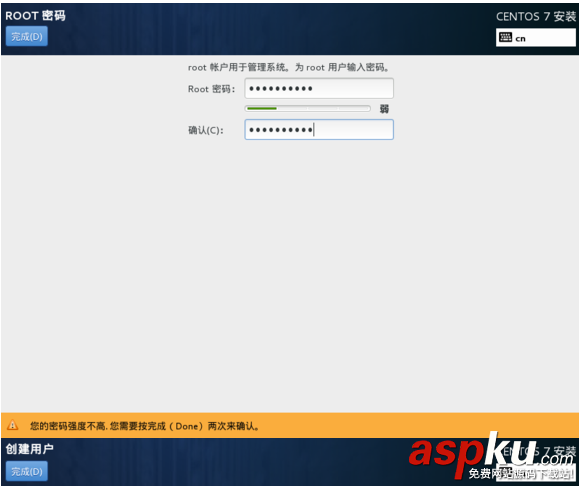Viewport: 579px width, 486px height.
Task: Click the 创建用户 heading
Action: 30,449
